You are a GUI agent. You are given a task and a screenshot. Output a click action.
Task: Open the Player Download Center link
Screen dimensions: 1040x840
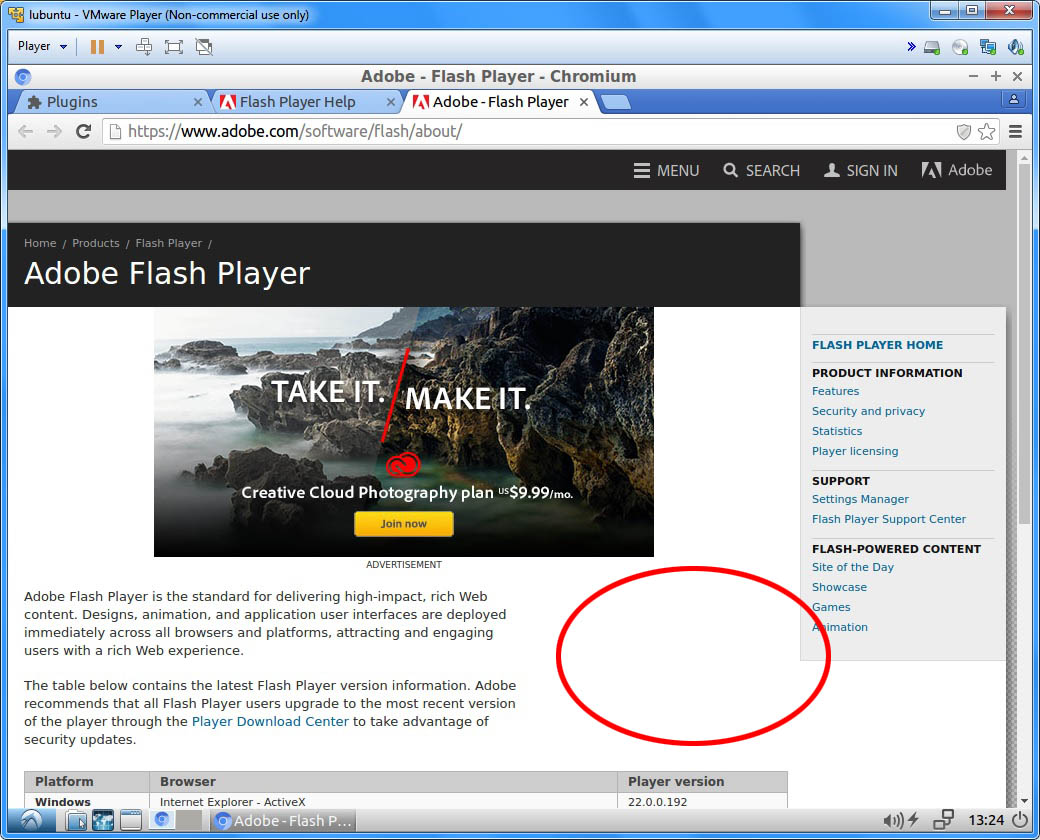(270, 721)
